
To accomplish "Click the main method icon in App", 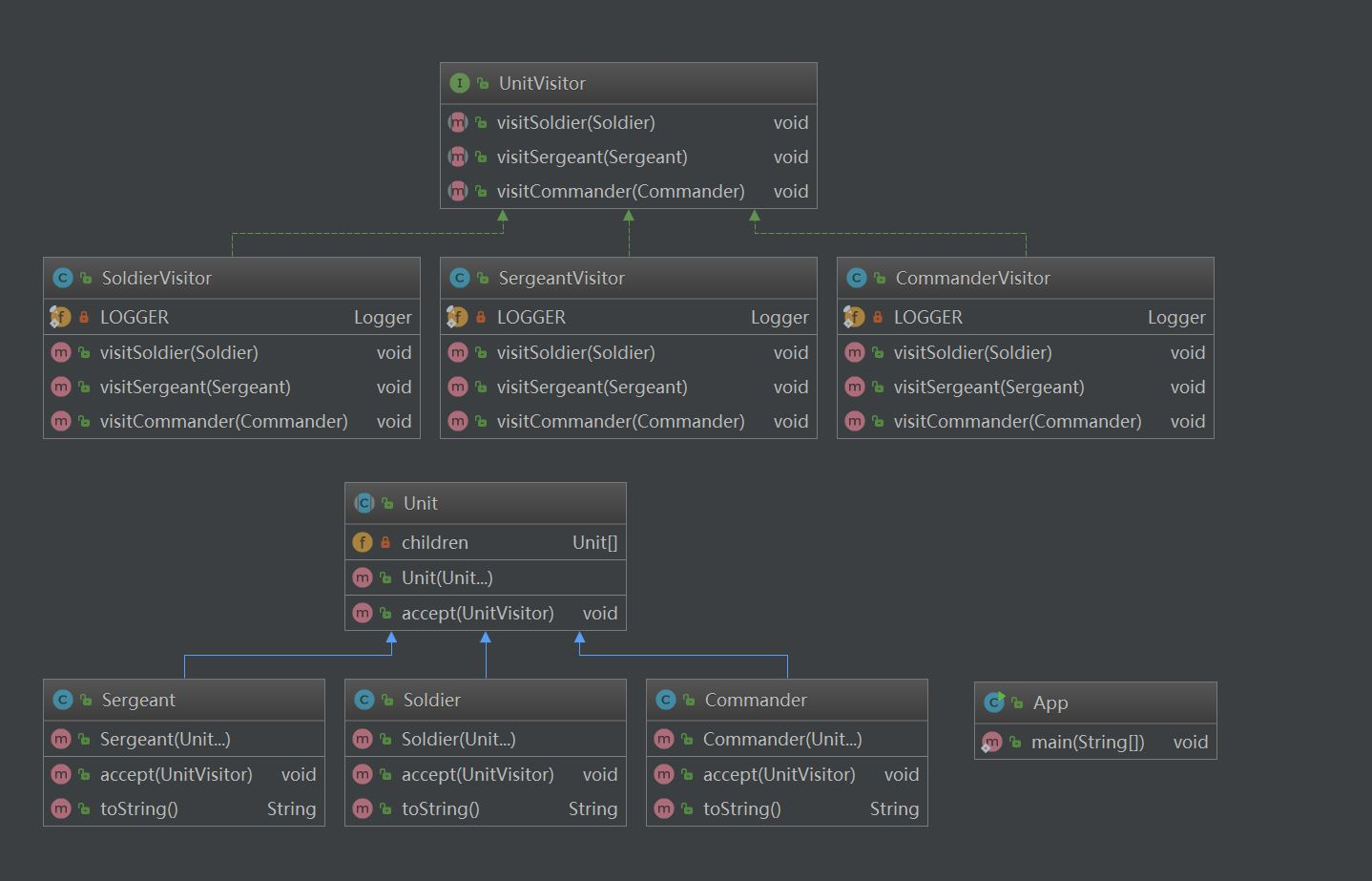I will tap(991, 742).
